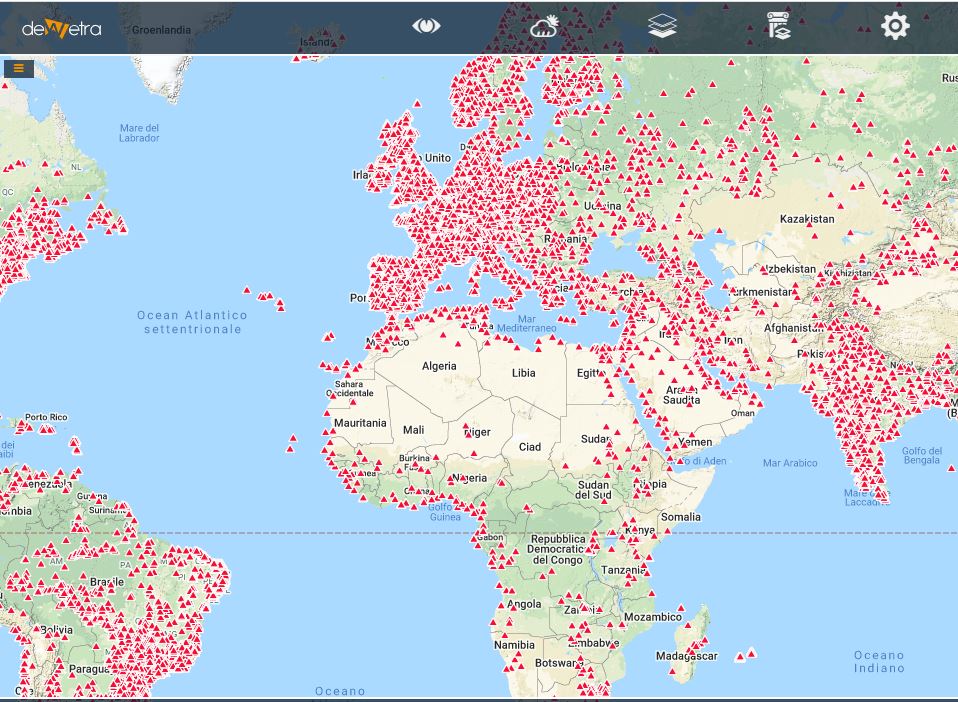Expand the orange hamburger side panel
The height and width of the screenshot is (702, 958).
click(x=18, y=68)
